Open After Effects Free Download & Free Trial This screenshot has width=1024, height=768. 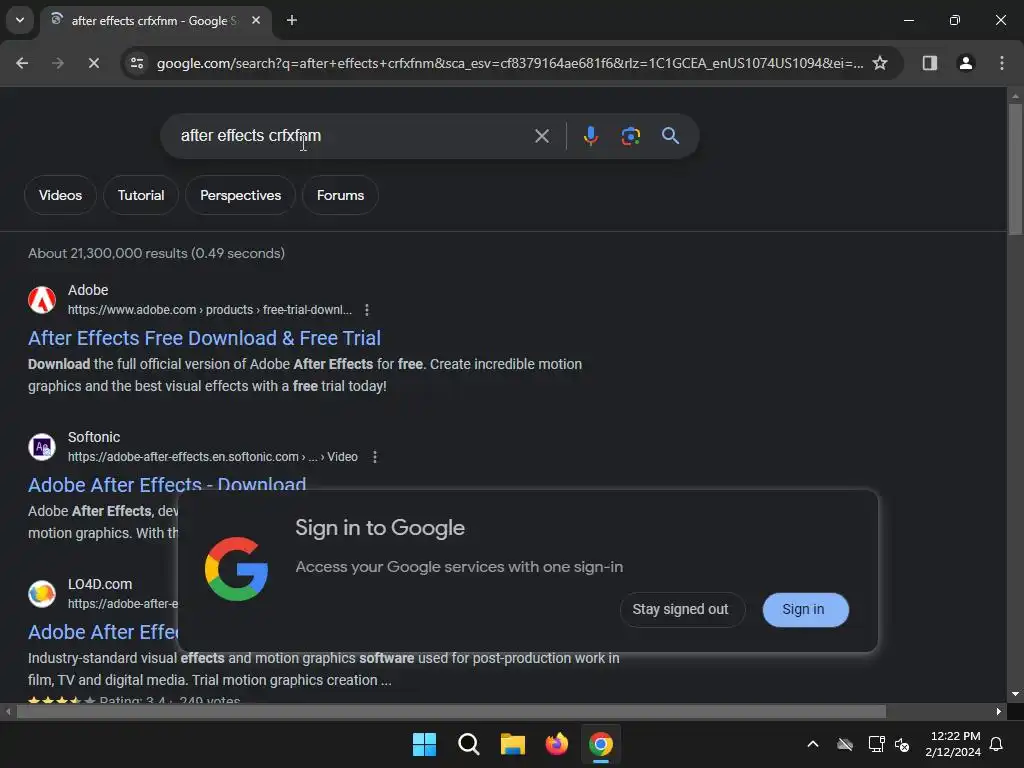pos(204,338)
